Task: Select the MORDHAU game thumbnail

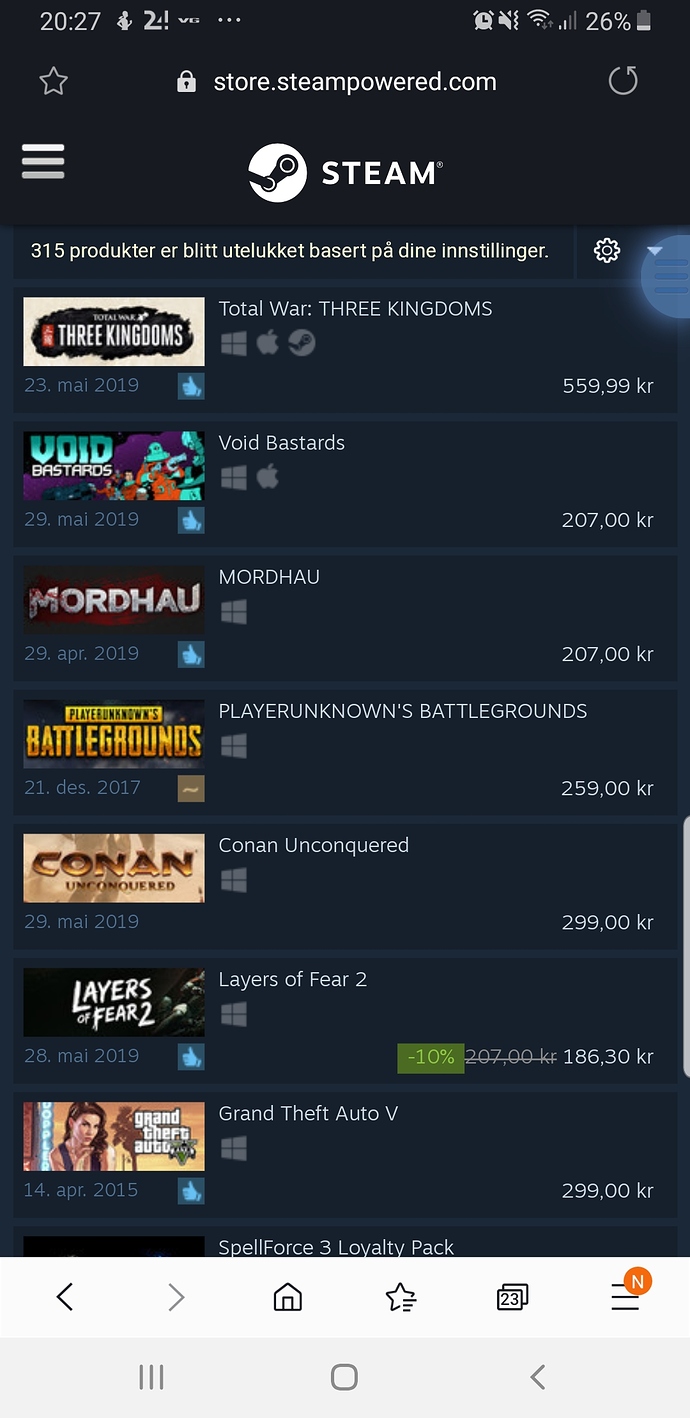Action: [x=114, y=600]
